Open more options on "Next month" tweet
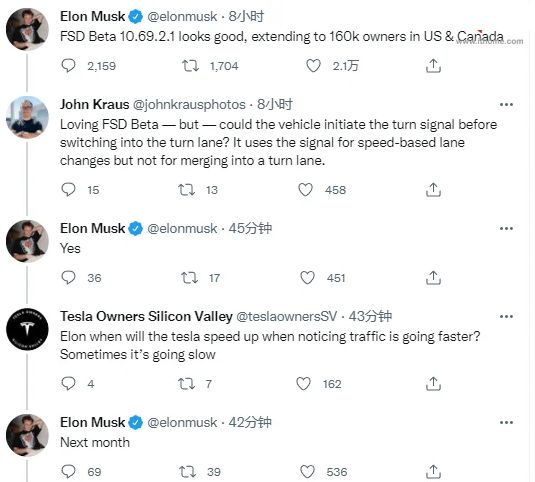The height and width of the screenshot is (482, 535). point(506,422)
